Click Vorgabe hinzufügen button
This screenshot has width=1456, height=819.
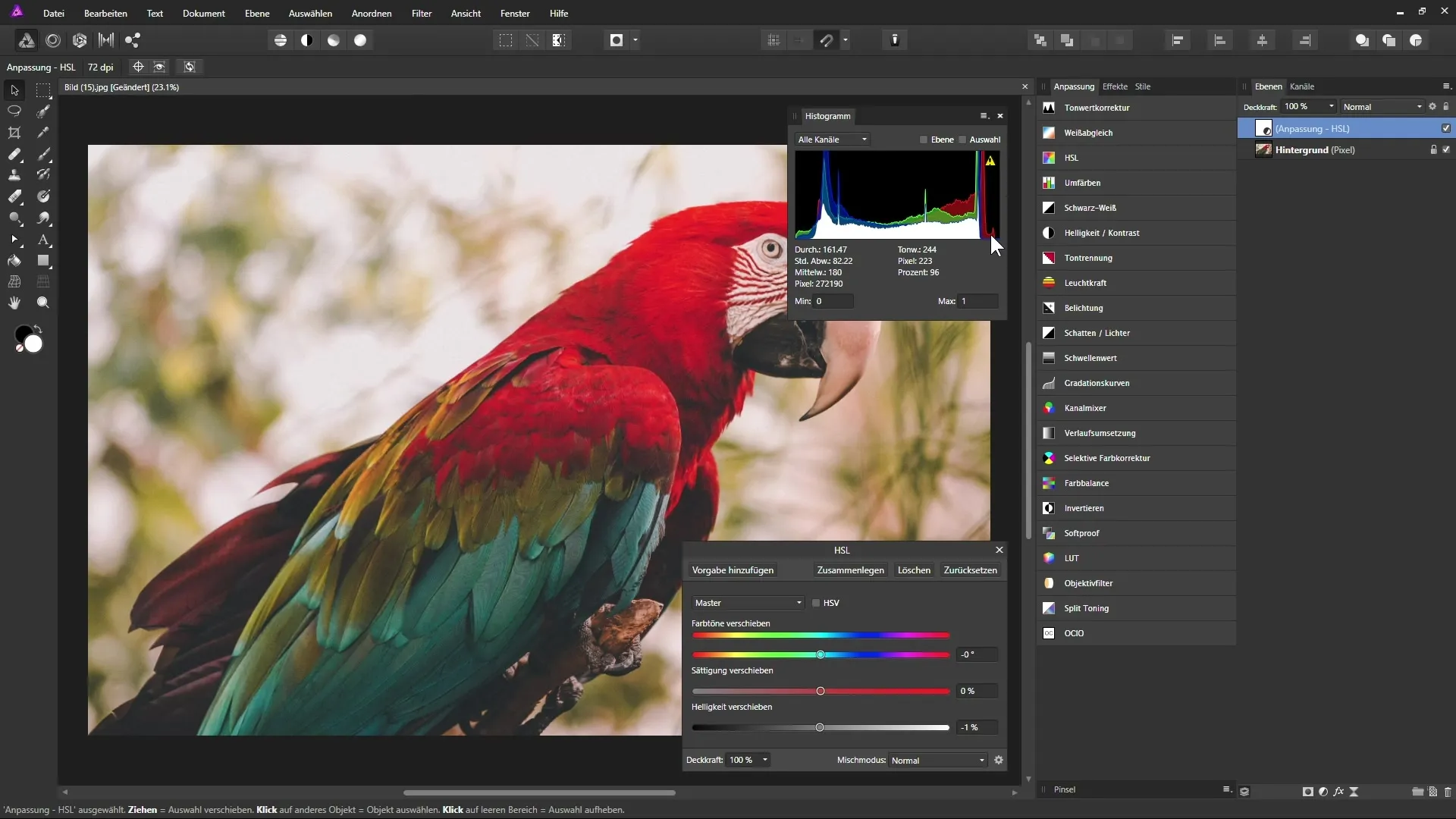click(733, 570)
